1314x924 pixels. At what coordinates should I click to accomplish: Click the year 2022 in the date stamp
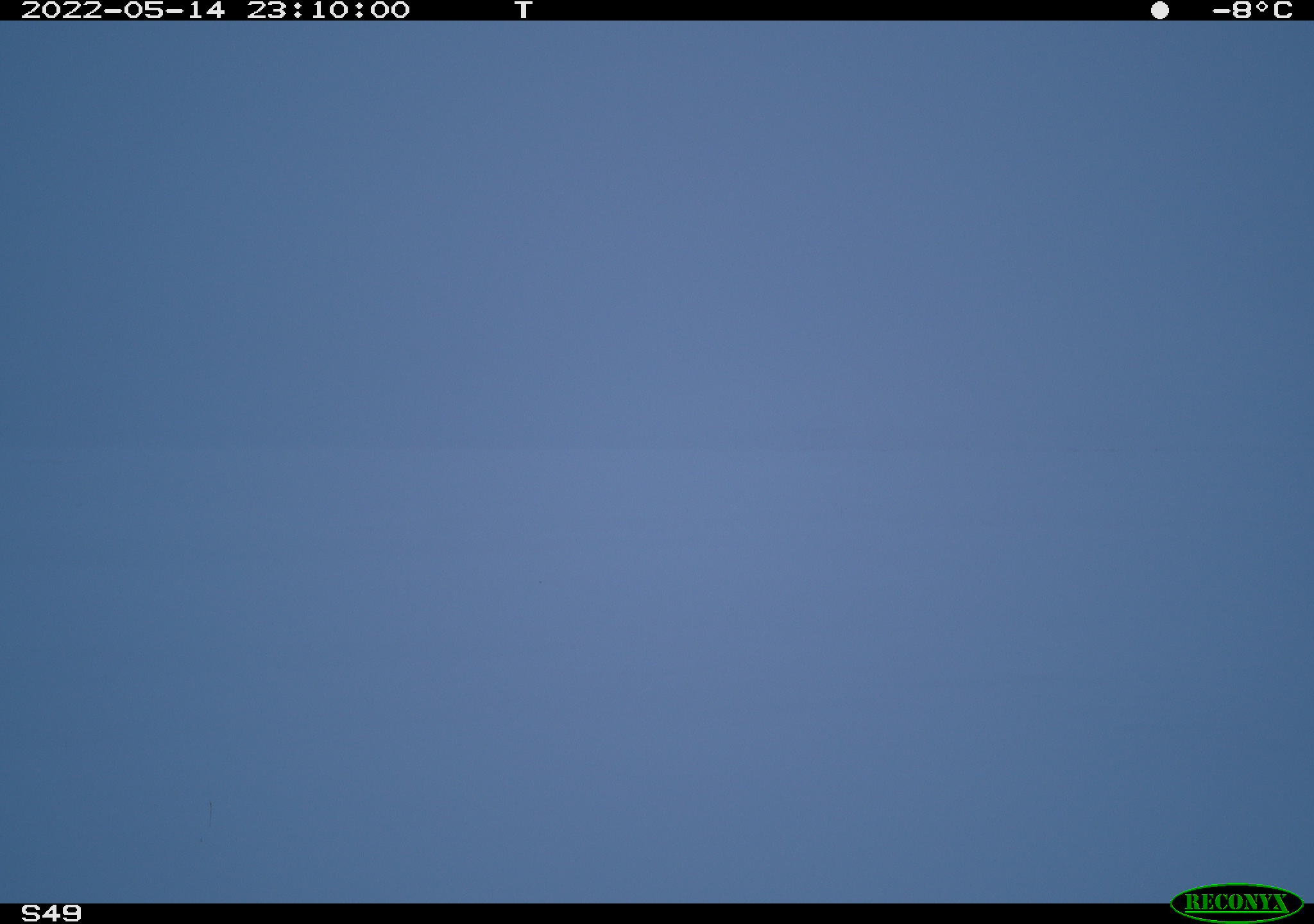[62, 10]
